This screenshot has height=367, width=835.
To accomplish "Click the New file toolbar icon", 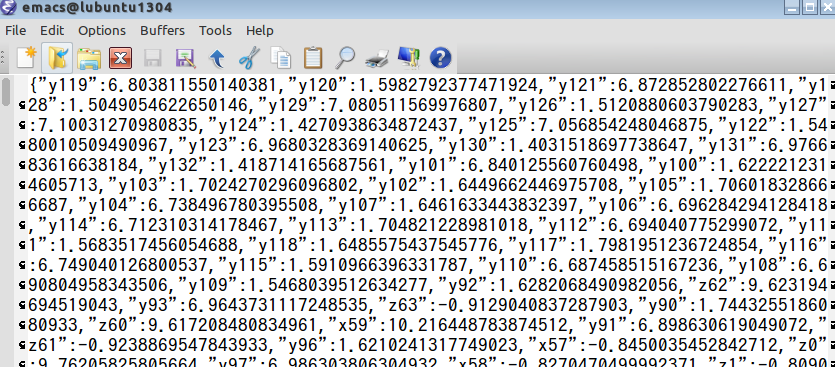I will tap(26, 58).
